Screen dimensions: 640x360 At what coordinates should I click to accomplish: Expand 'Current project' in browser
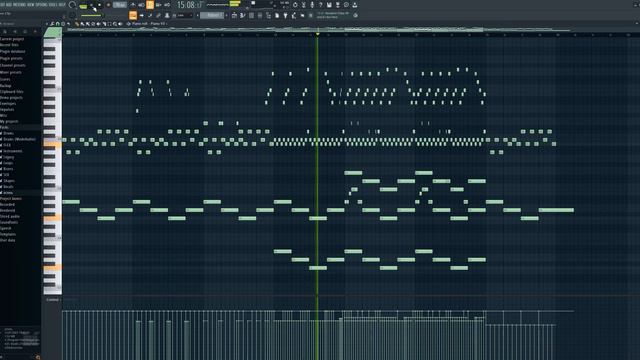point(12,39)
